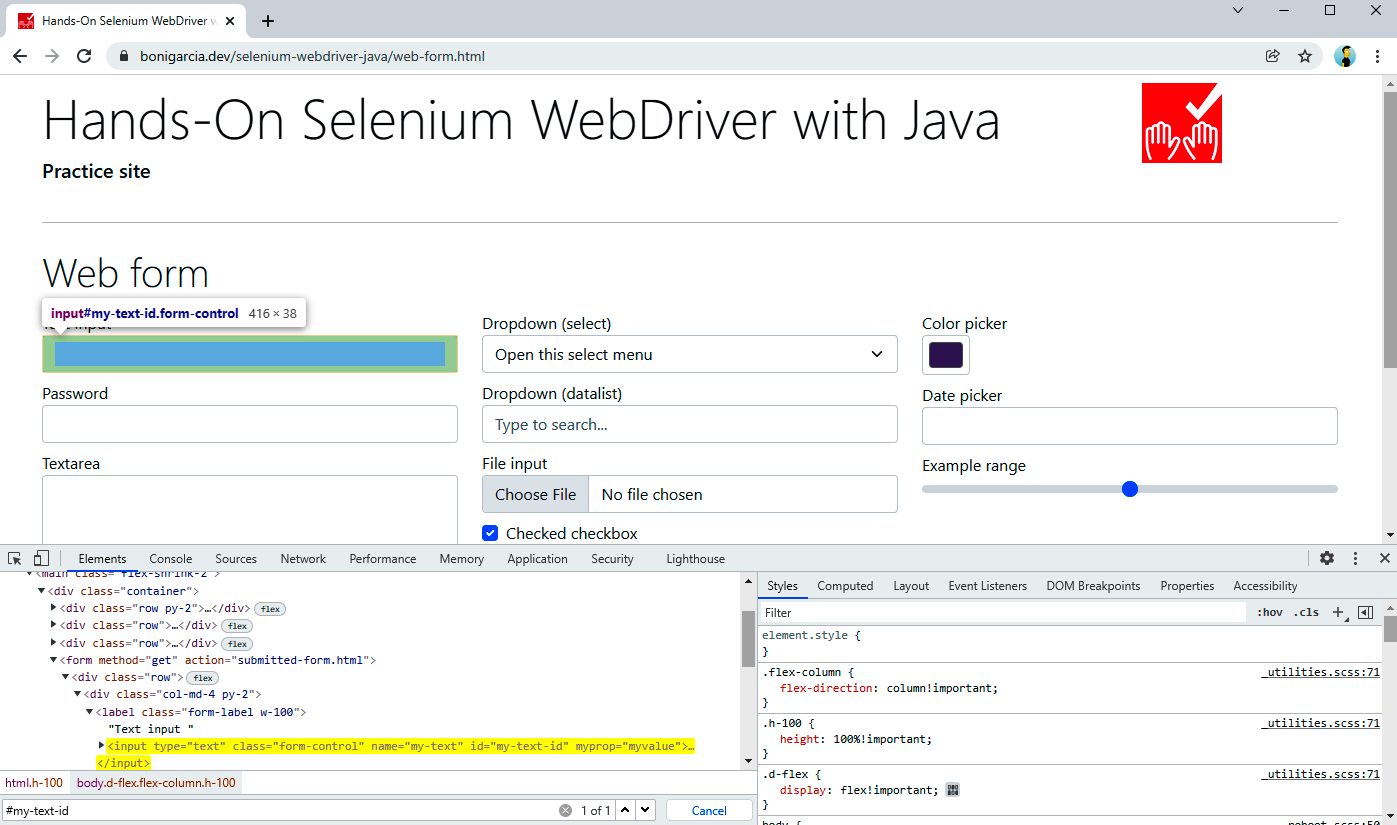
Task: Open DevTools three-dot customize menu
Action: [1355, 558]
